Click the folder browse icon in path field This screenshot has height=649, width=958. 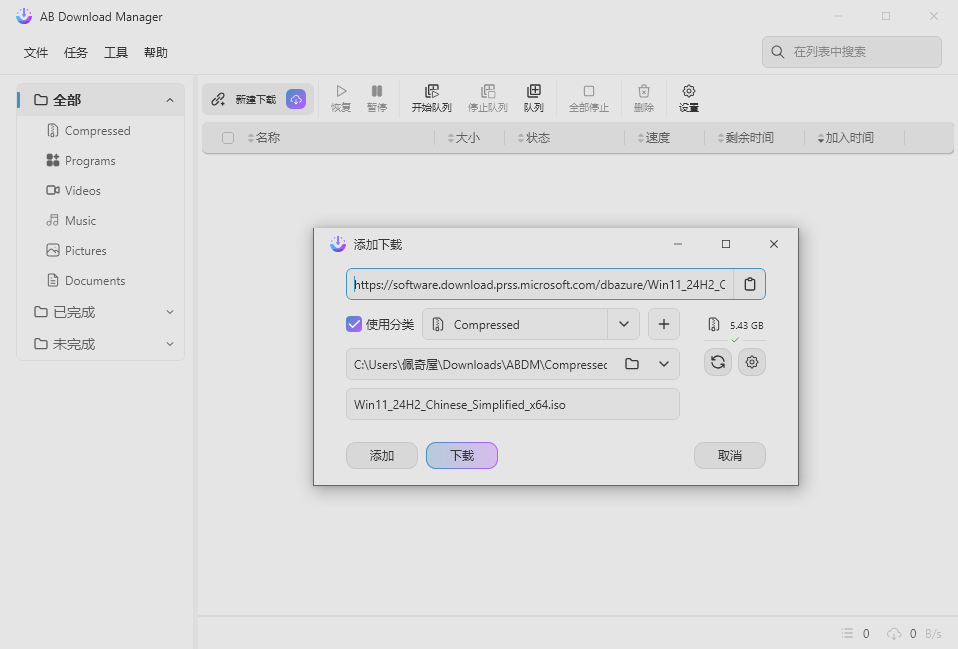(x=632, y=364)
